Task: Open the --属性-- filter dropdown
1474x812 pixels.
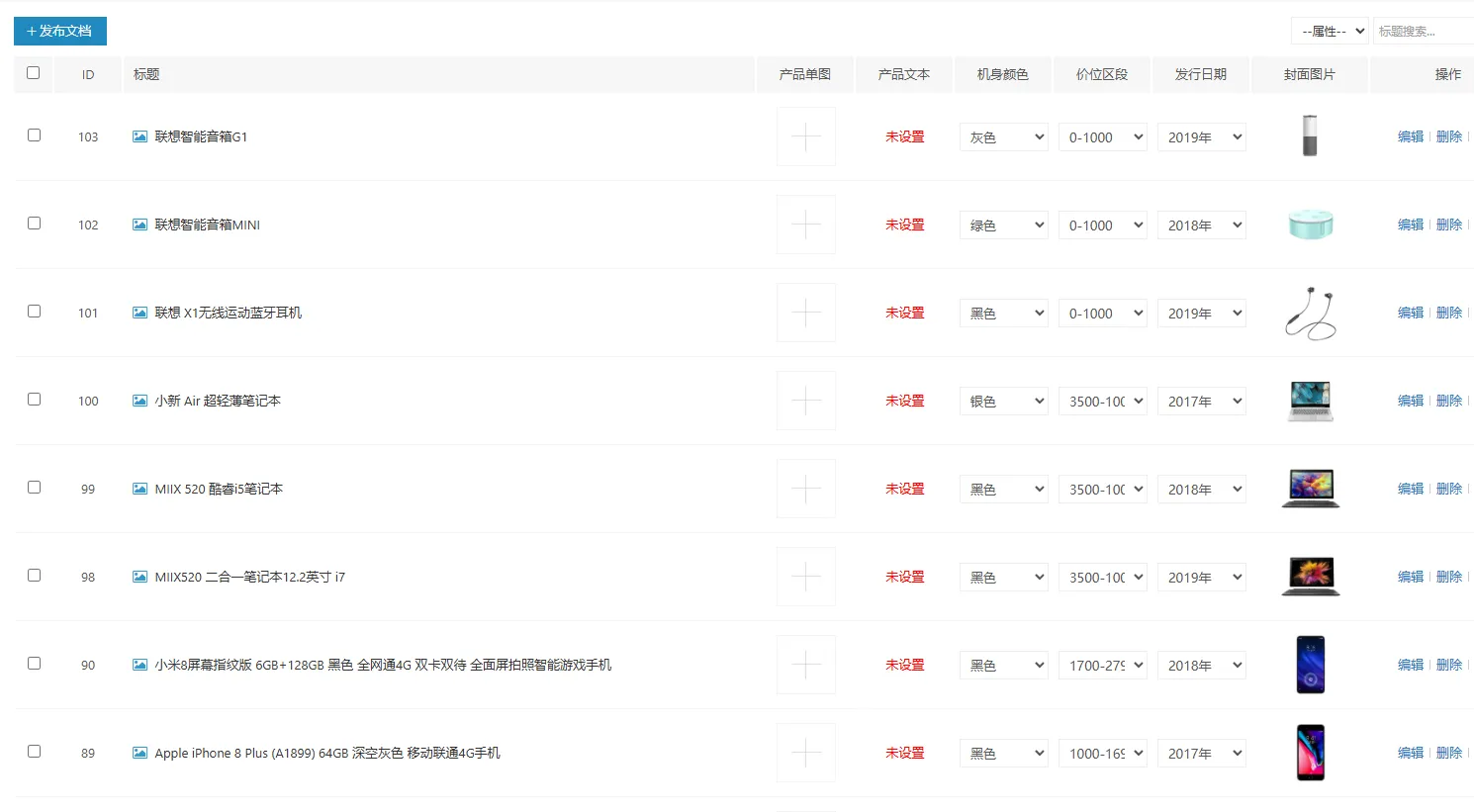Action: click(1330, 31)
